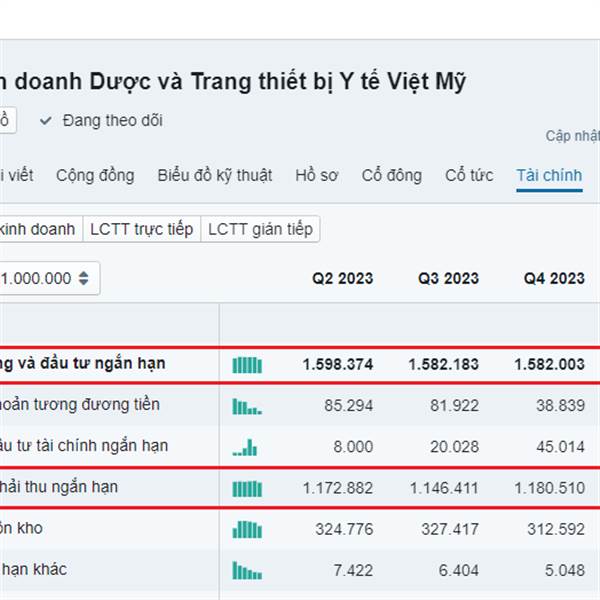
Task: Open the Tài chính tab
Action: [549, 176]
